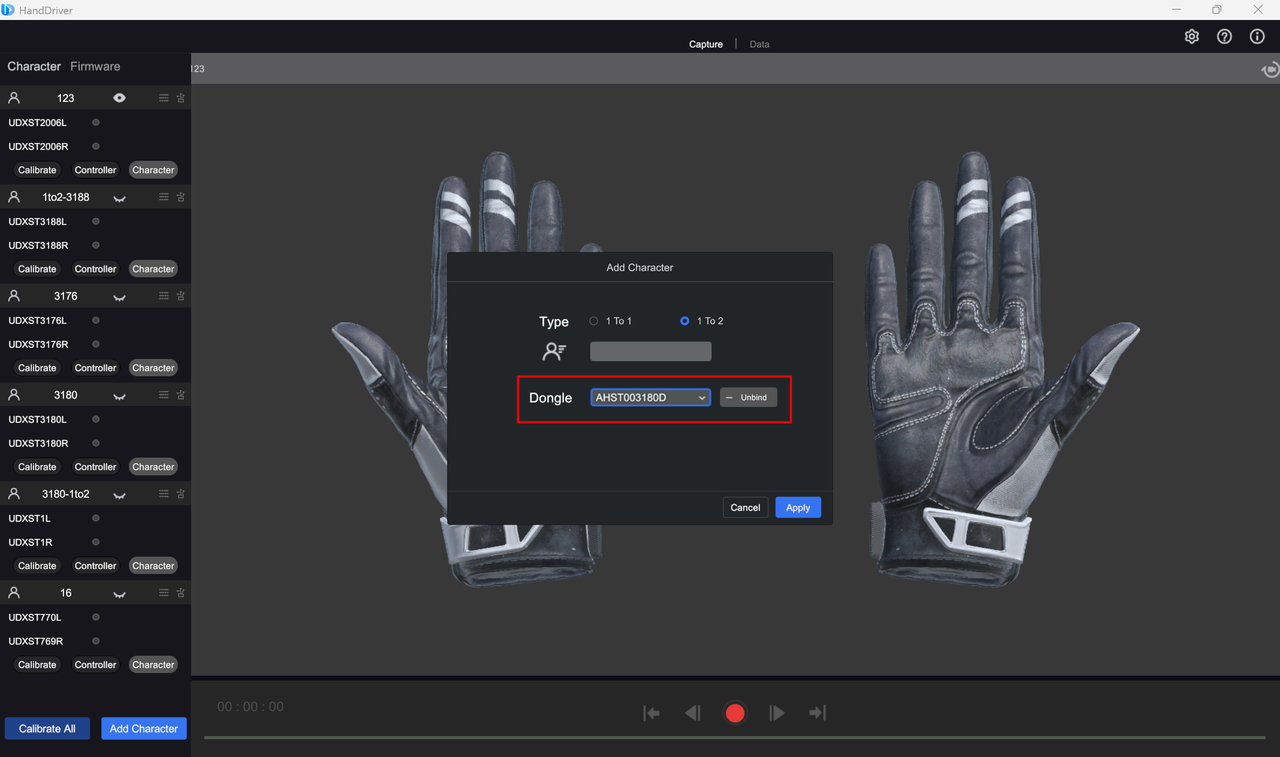The width and height of the screenshot is (1280, 757).
Task: Open the help question mark icon
Action: [1224, 37]
